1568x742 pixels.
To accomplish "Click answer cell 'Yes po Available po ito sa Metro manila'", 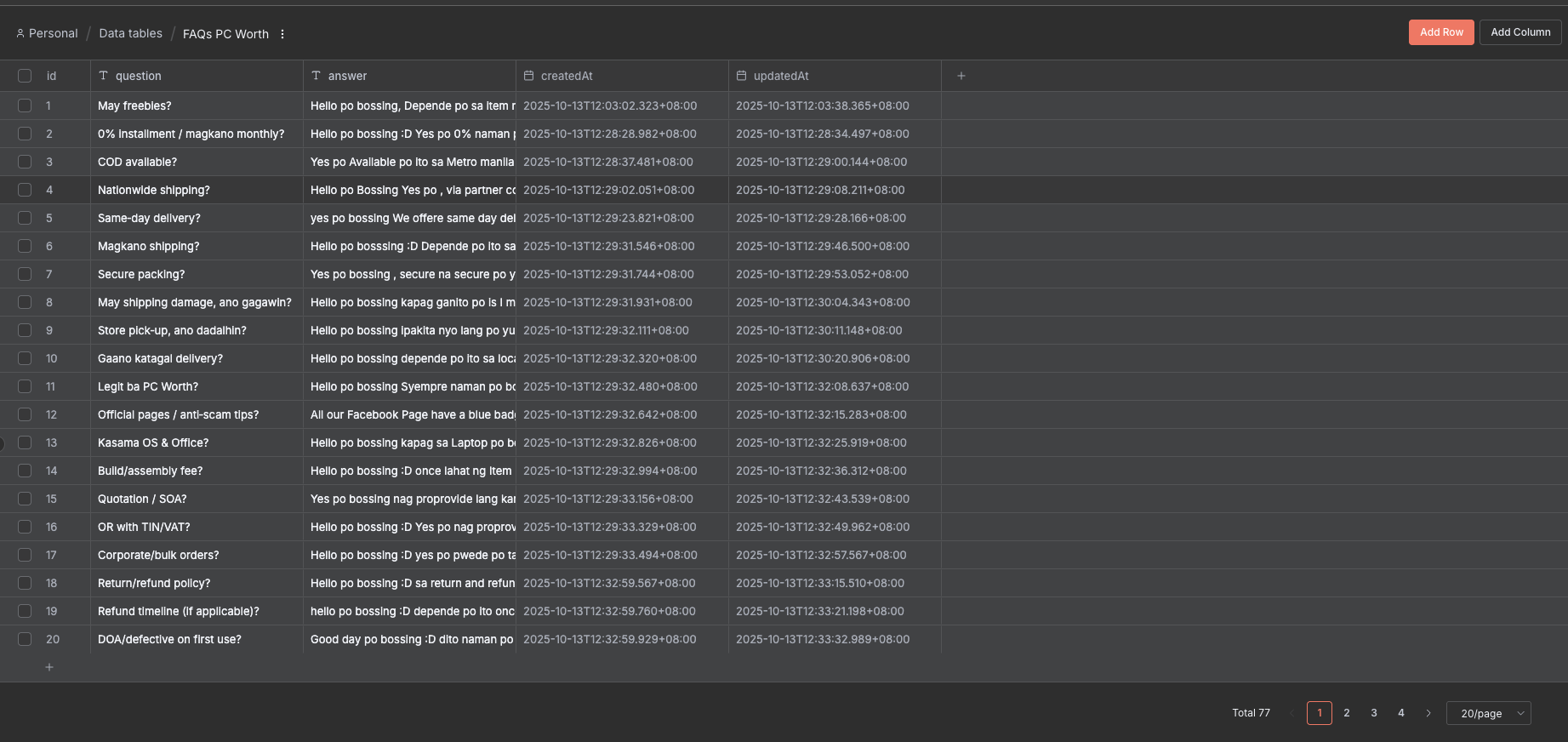I will (409, 162).
